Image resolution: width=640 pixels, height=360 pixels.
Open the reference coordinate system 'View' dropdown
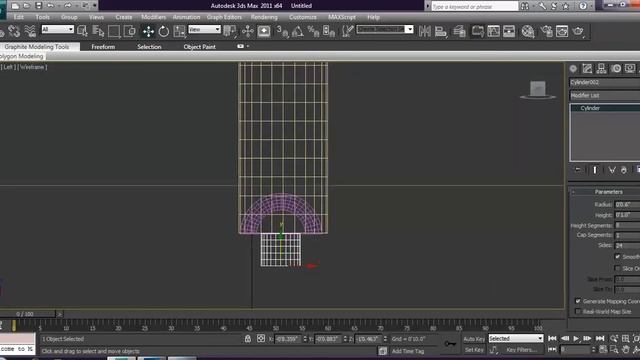coord(204,29)
